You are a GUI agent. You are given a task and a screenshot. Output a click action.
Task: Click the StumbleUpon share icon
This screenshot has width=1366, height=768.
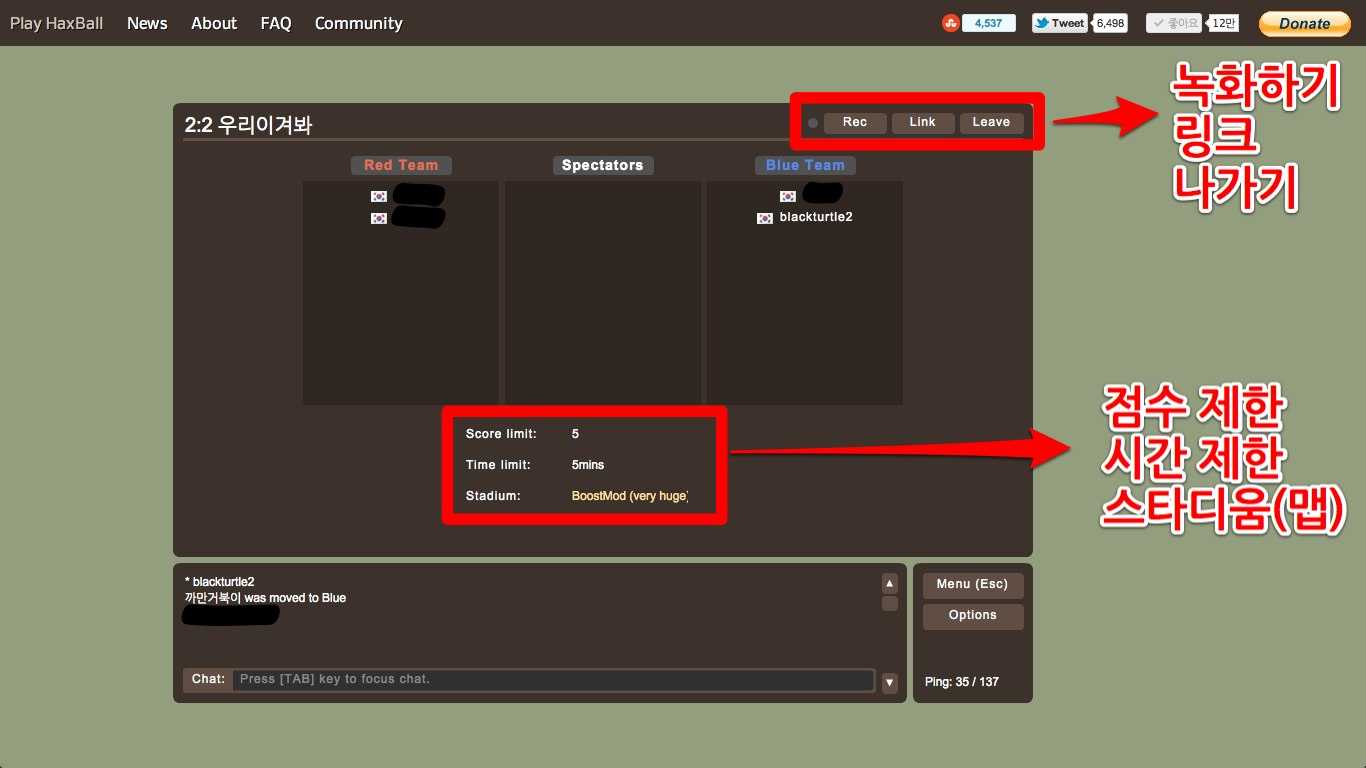point(950,23)
